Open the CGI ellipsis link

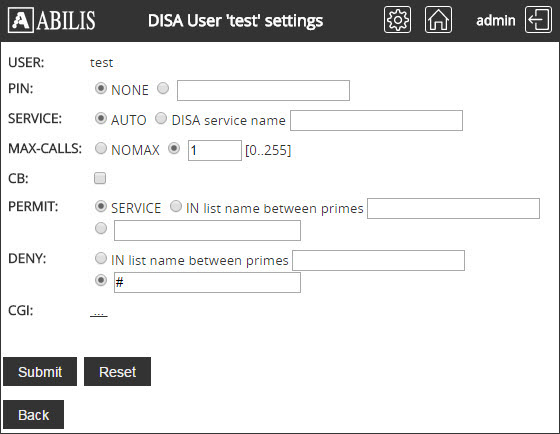point(99,313)
